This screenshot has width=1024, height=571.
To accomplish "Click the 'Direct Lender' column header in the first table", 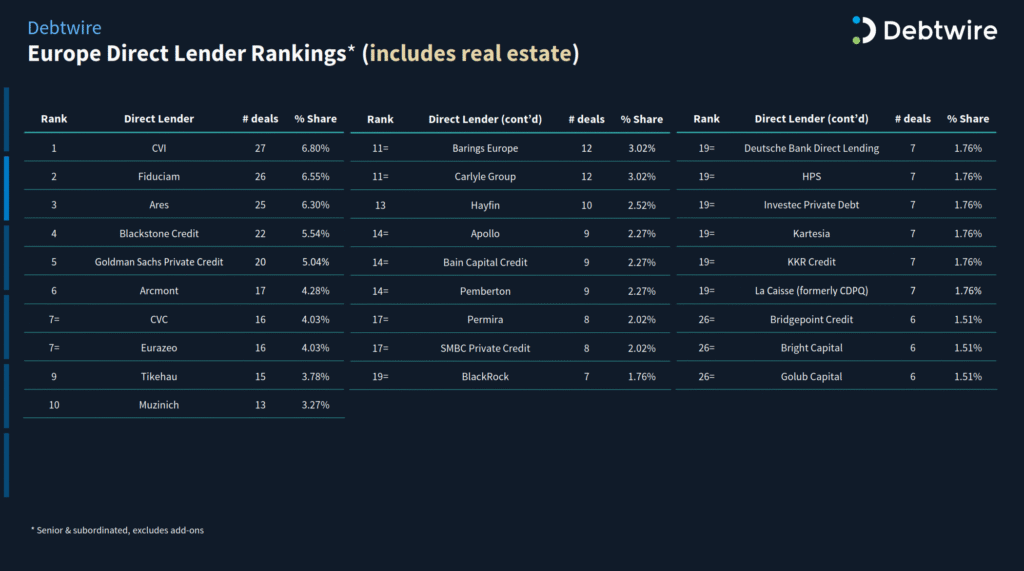I will click(x=159, y=119).
